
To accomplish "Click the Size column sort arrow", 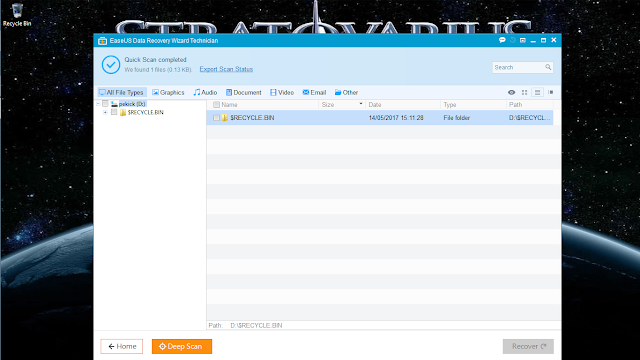I will [361, 104].
